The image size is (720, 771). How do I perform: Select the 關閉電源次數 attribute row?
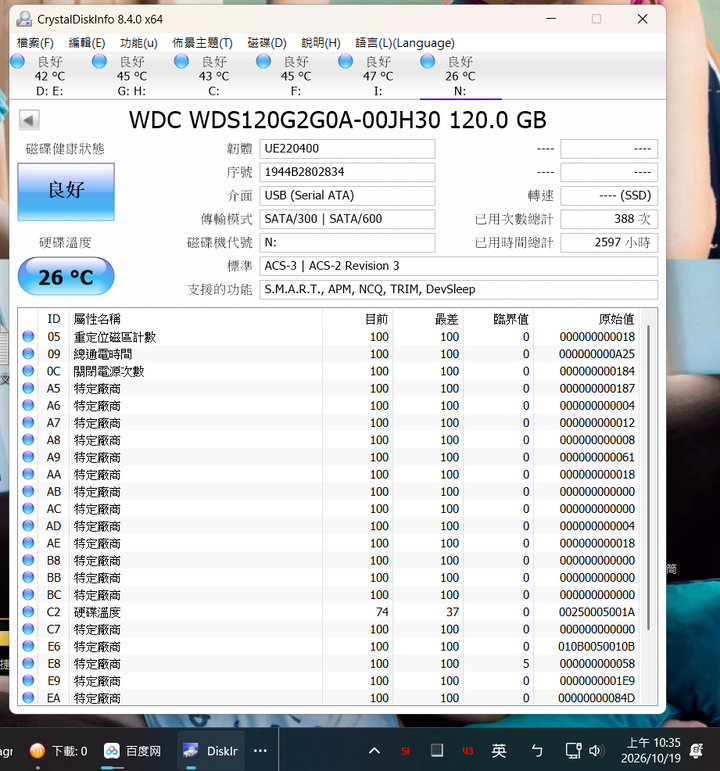(329, 371)
